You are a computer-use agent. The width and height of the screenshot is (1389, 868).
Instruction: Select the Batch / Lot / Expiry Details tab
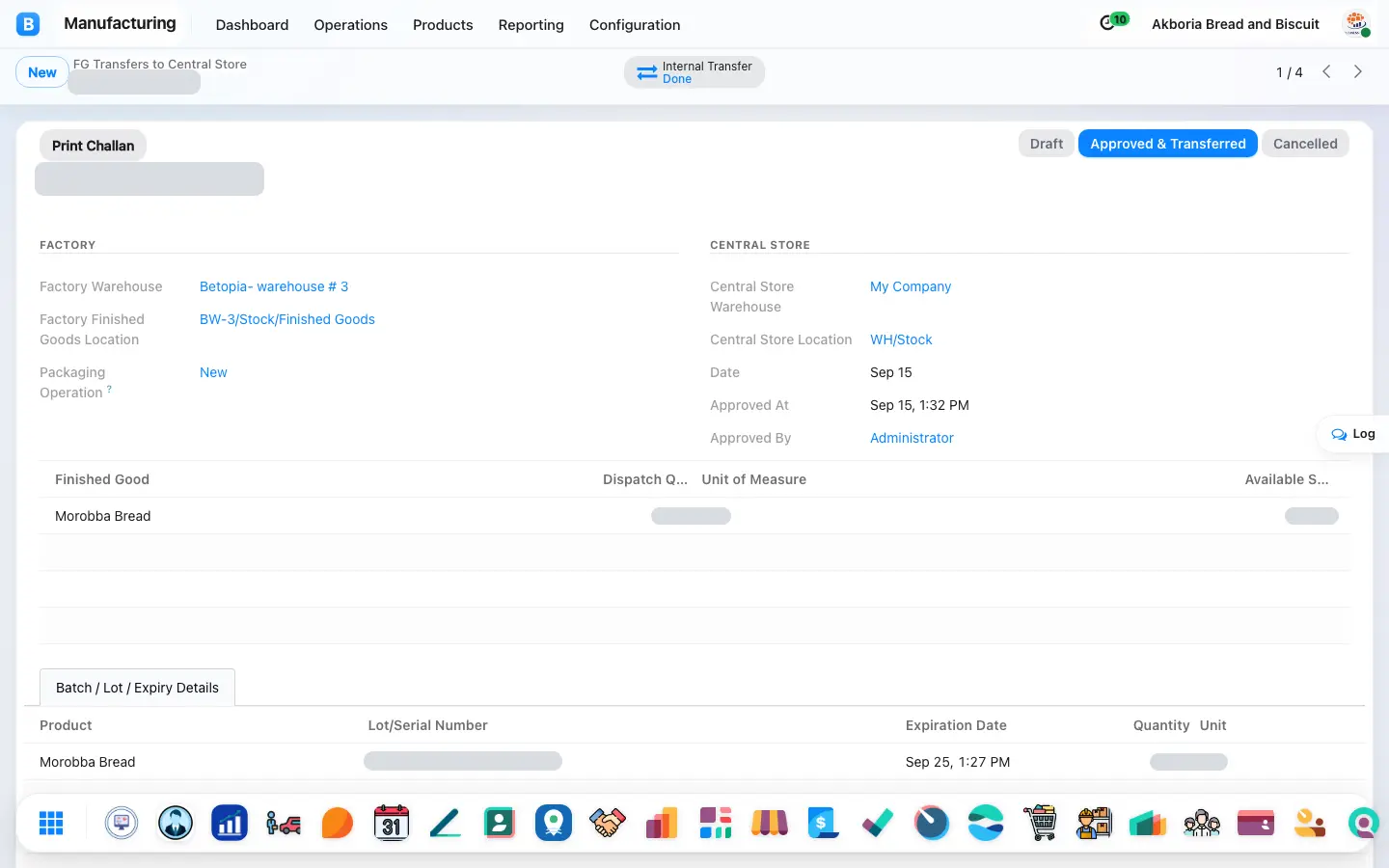[137, 688]
